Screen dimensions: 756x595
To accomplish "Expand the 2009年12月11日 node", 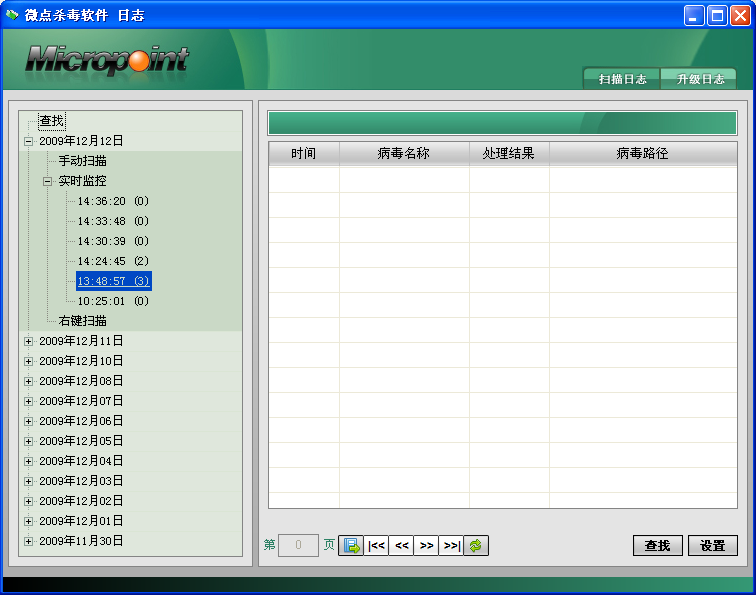I will coord(28,341).
